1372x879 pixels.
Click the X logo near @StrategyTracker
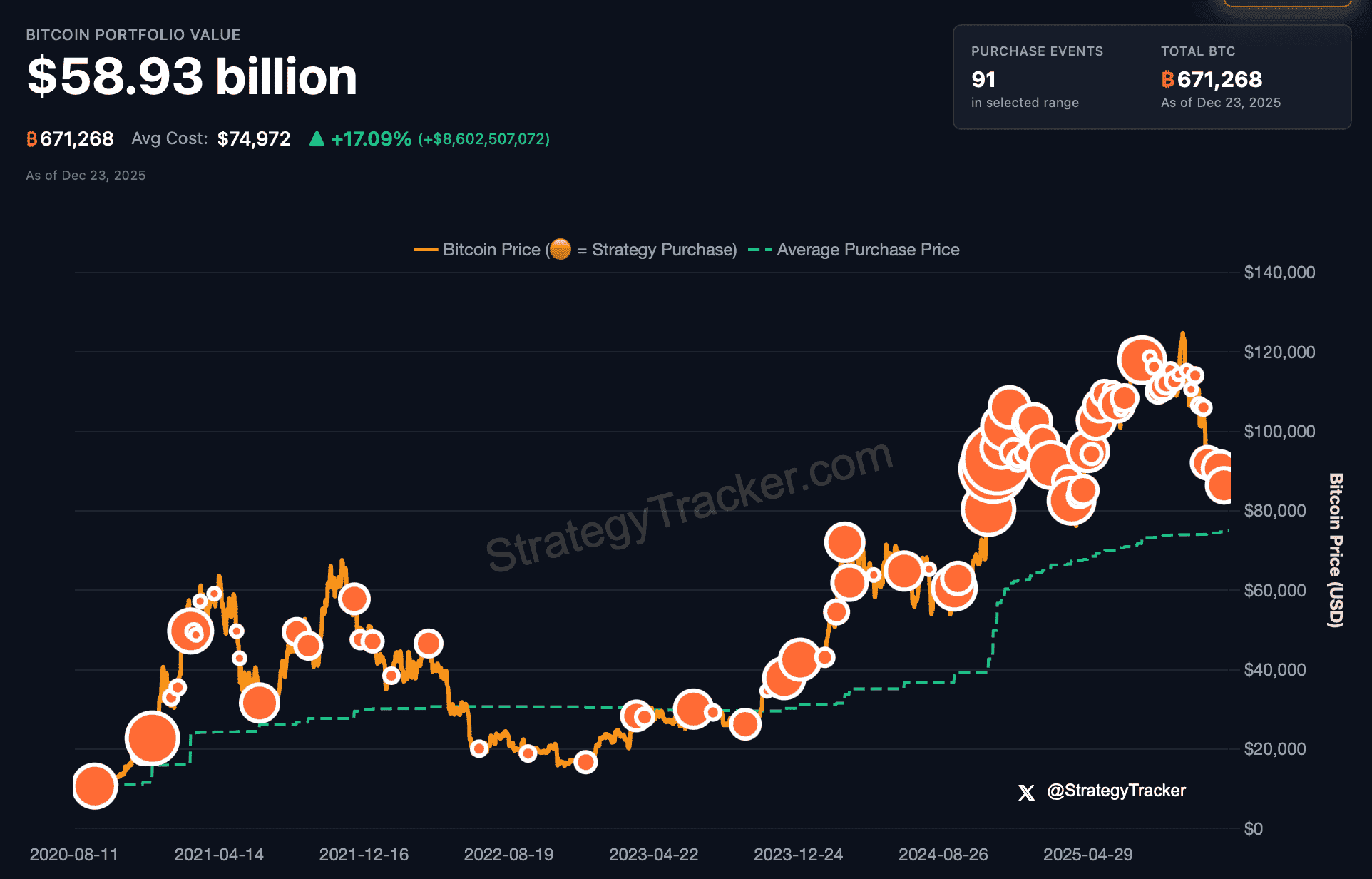[x=1025, y=791]
